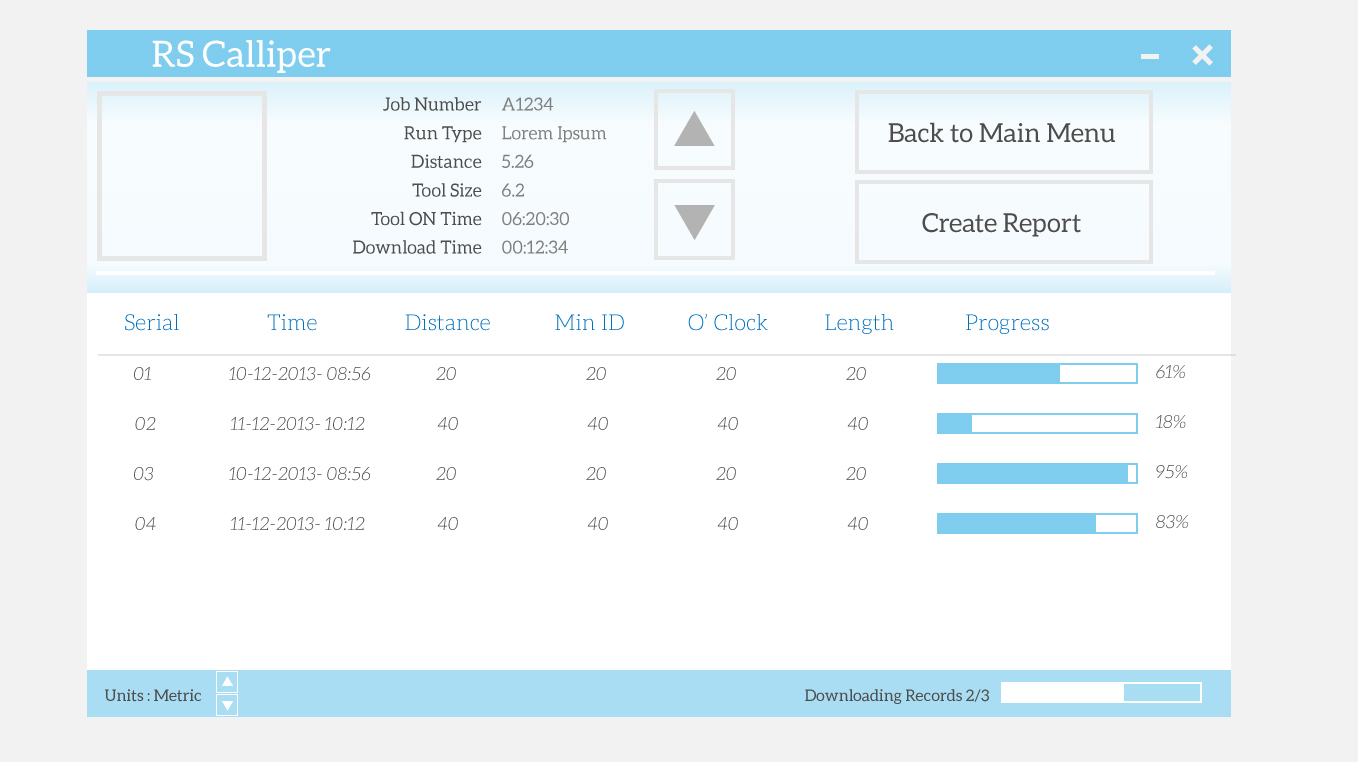Sort by Time column header
Viewport: 1358px width, 762px height.
(x=292, y=323)
